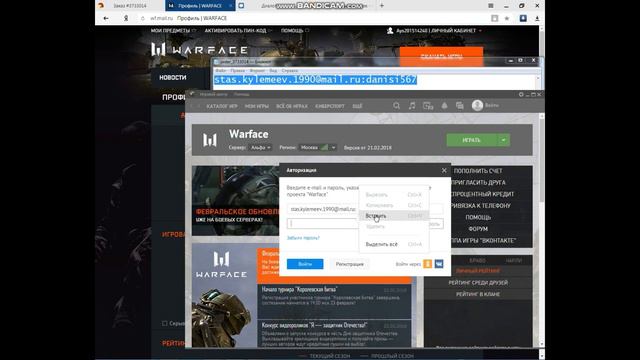Click the browser bookmark star icon
The image size is (640, 360).
point(507,18)
